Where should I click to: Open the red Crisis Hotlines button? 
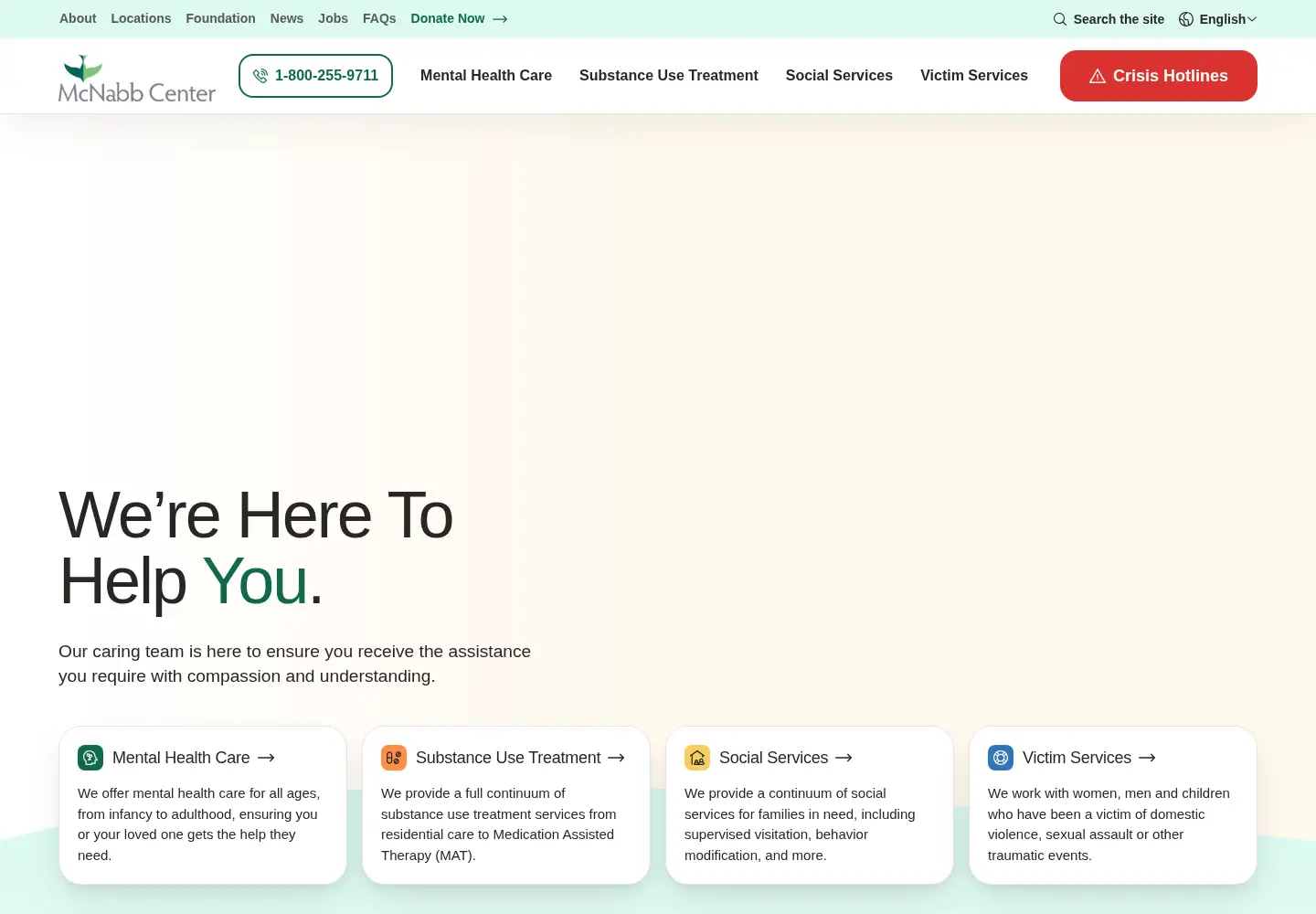(x=1159, y=76)
